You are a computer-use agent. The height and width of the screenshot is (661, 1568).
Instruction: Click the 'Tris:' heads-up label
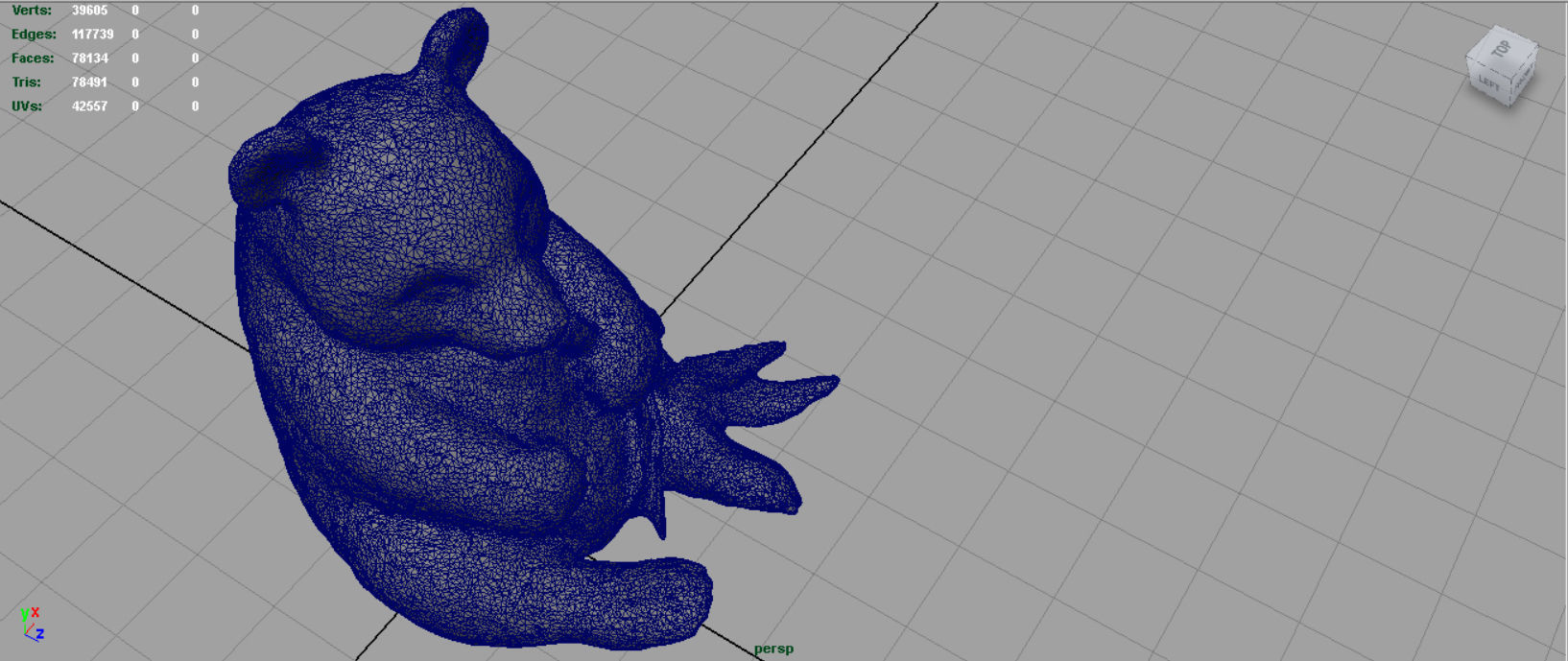[26, 82]
